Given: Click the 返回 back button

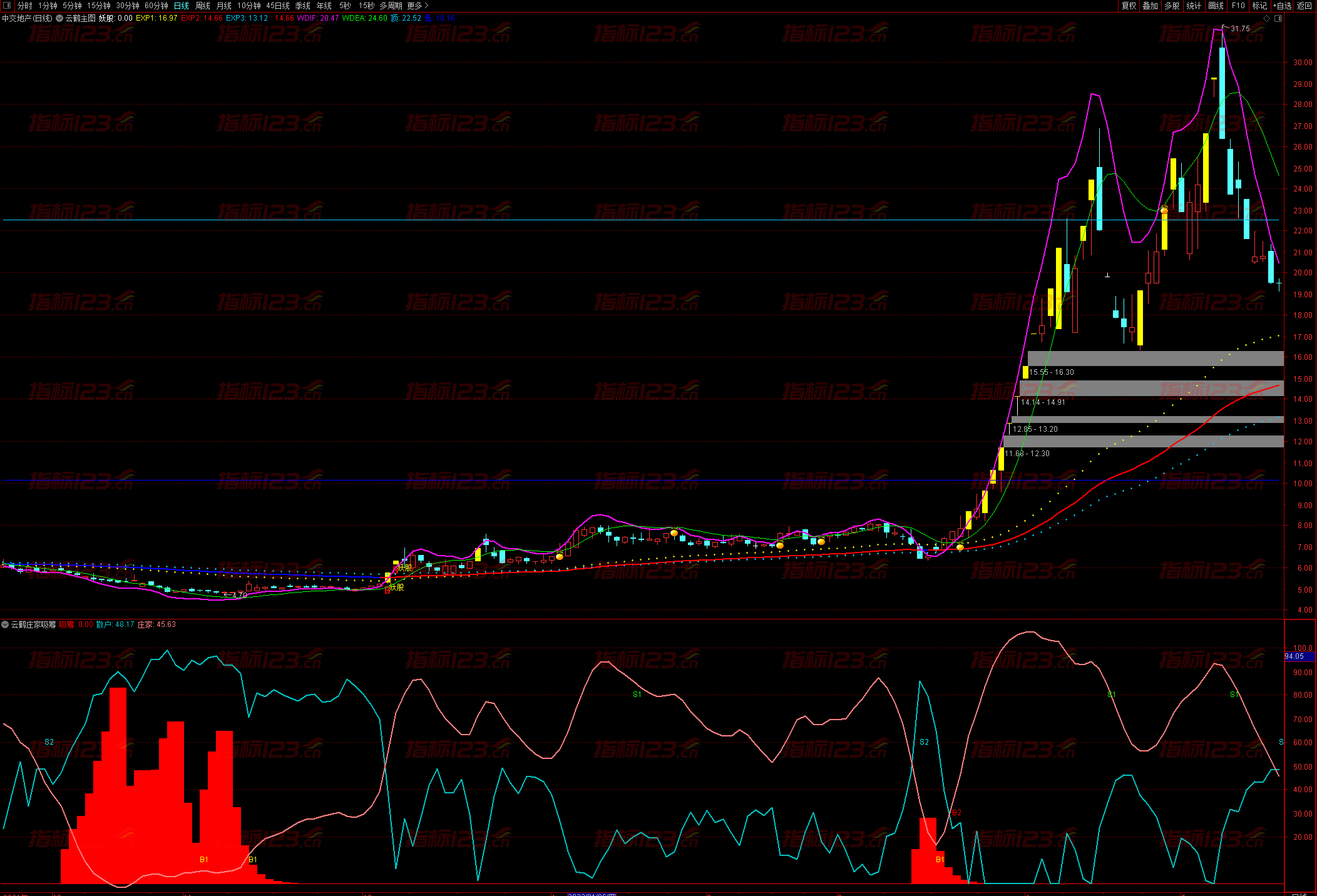Looking at the screenshot, I should pyautogui.click(x=1304, y=6).
